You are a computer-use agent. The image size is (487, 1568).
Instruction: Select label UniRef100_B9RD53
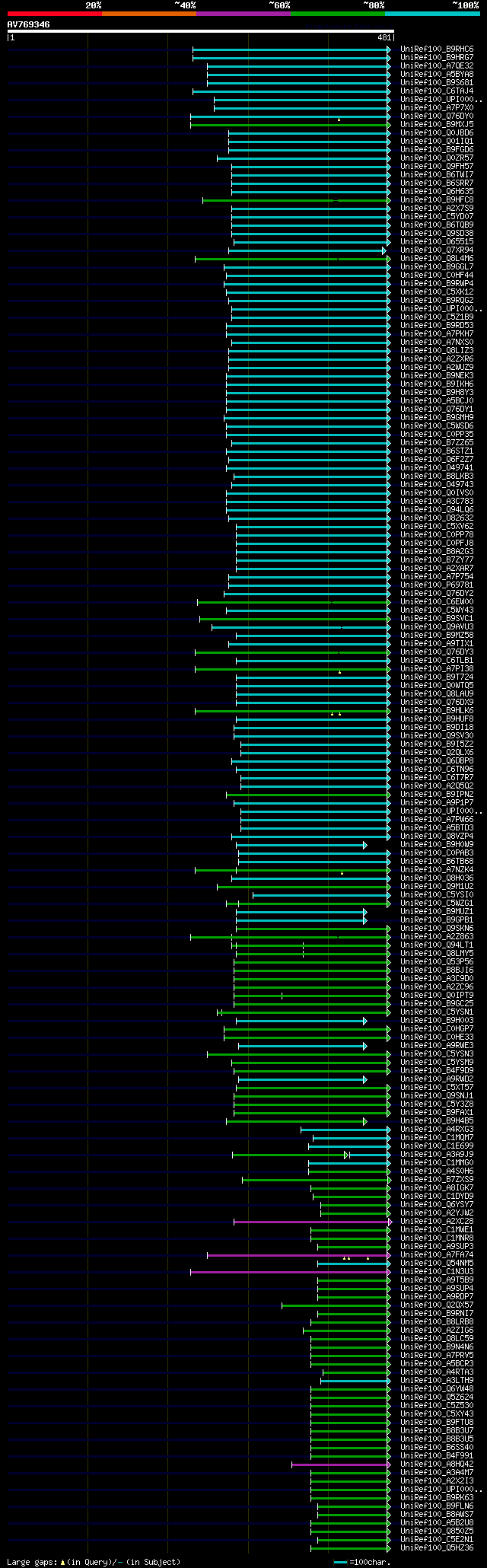pos(437,326)
